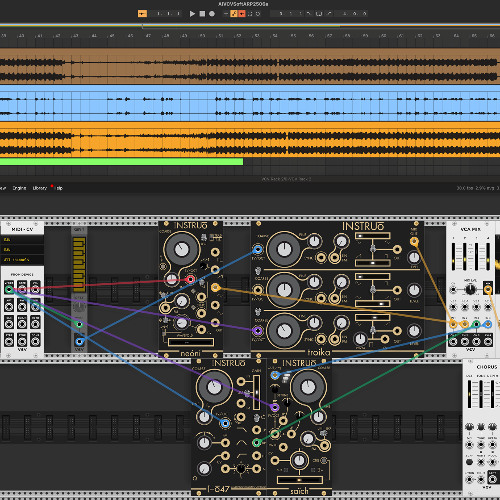Select the green clip on fourth track

pos(121,162)
